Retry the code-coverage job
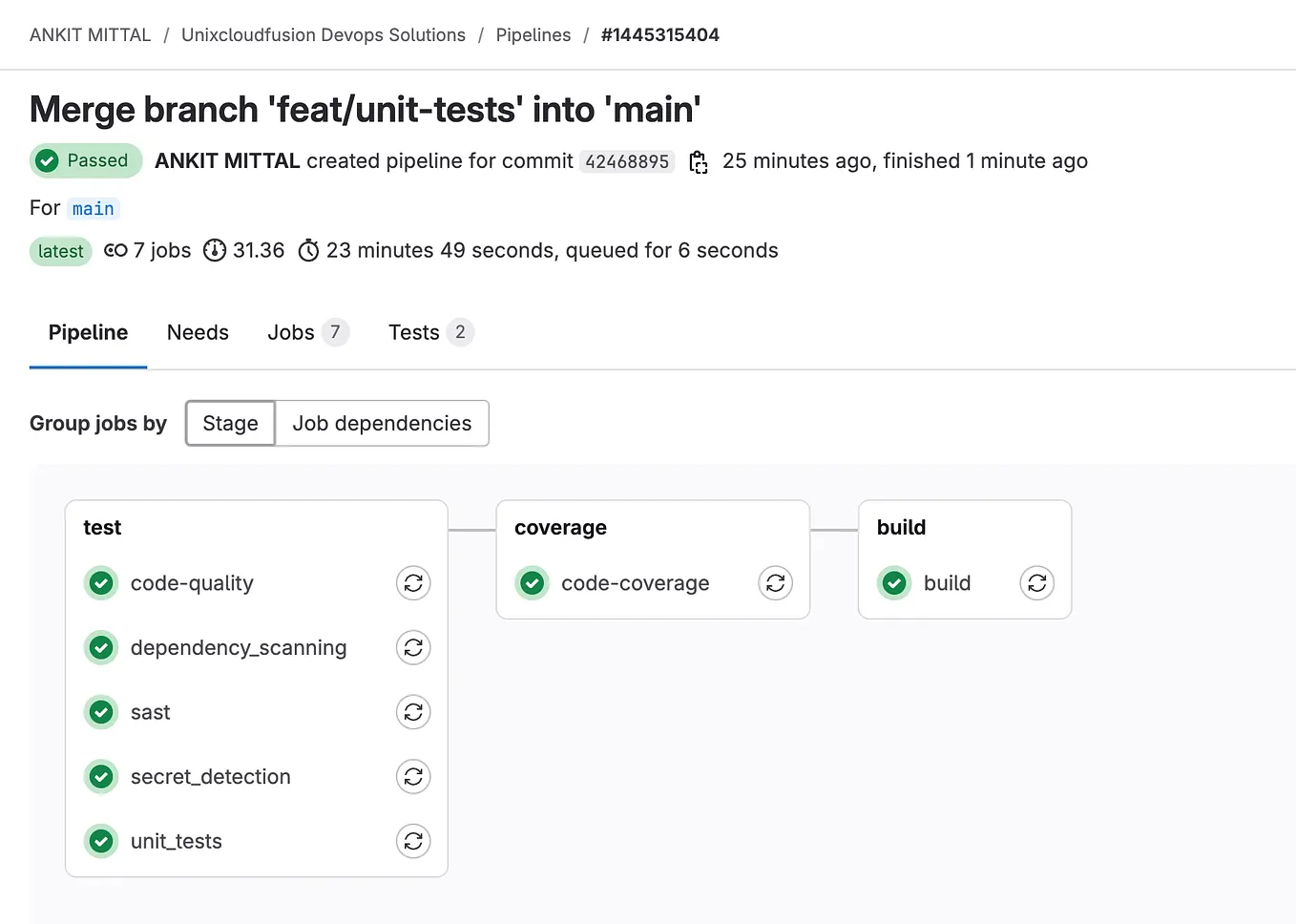The height and width of the screenshot is (924, 1296). click(776, 582)
